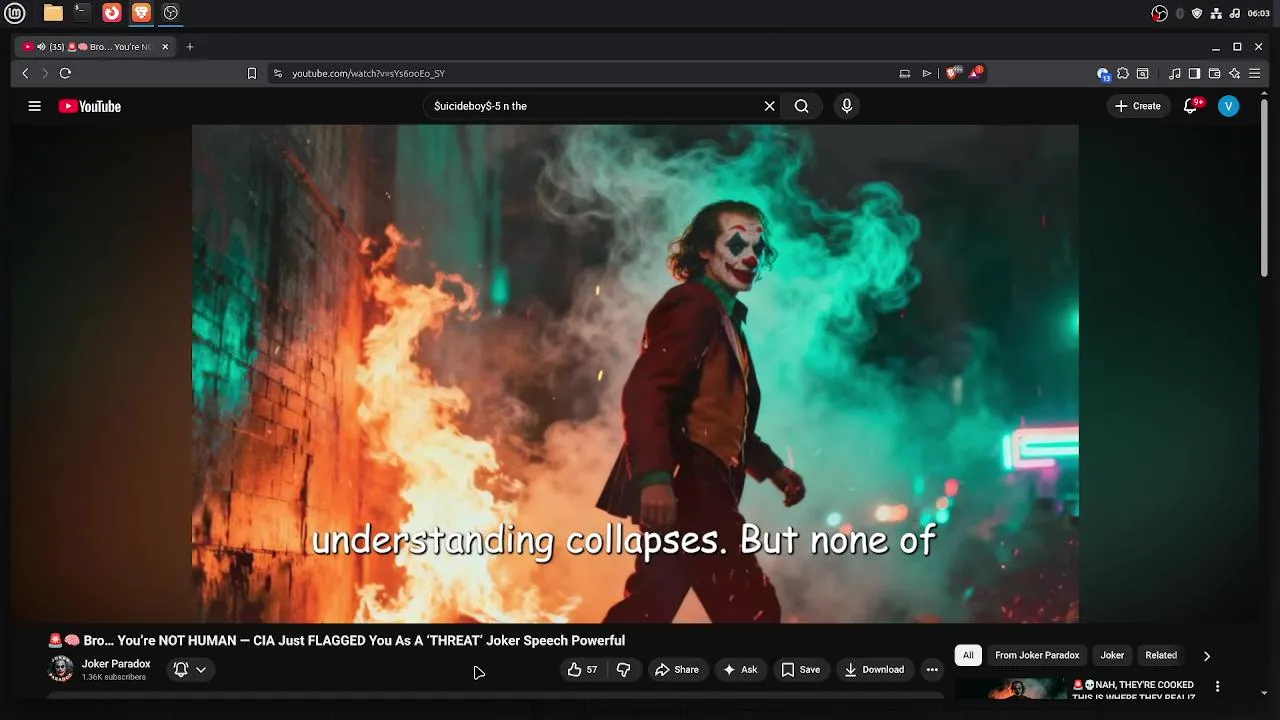The image size is (1280, 720).
Task: Open the Joker Paradox channel name link
Action: coord(116,664)
